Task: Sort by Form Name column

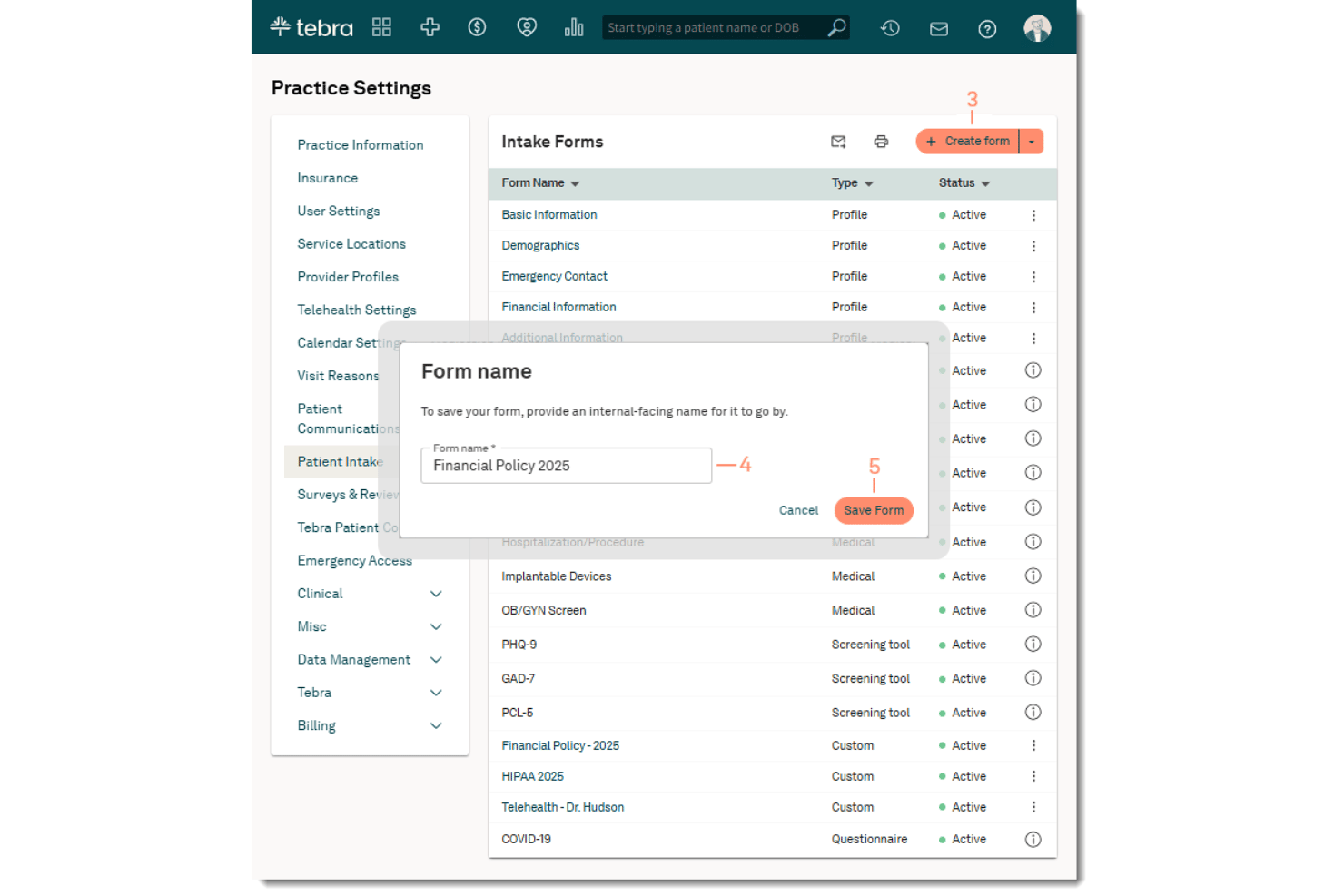Action: [540, 183]
